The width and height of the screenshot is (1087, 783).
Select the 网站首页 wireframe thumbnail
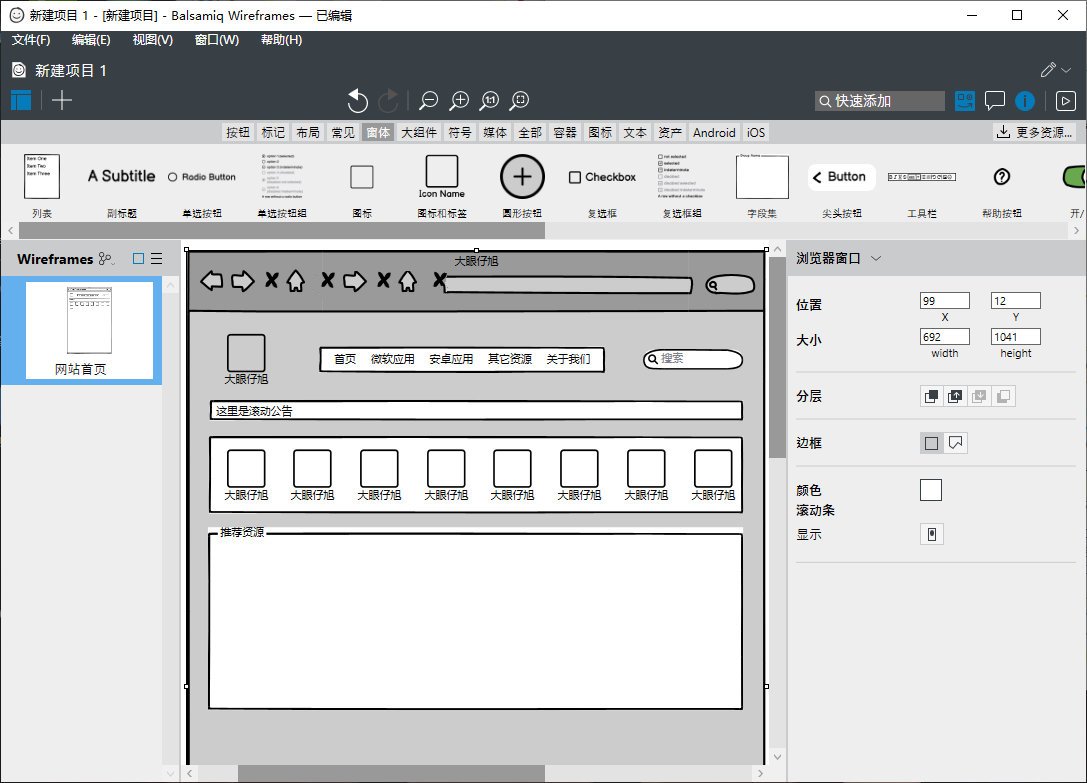tap(89, 330)
